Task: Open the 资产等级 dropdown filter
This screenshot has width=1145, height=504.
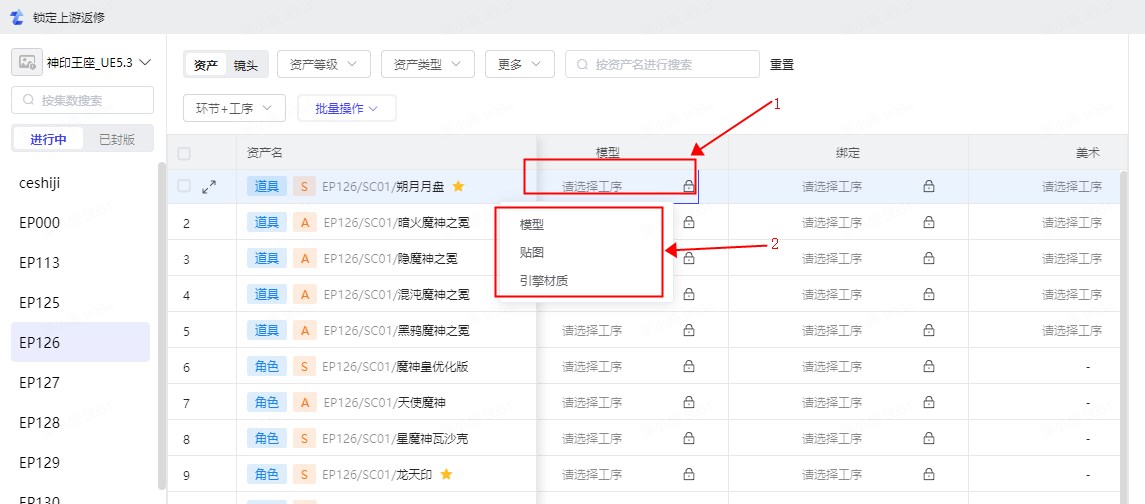Action: [324, 64]
